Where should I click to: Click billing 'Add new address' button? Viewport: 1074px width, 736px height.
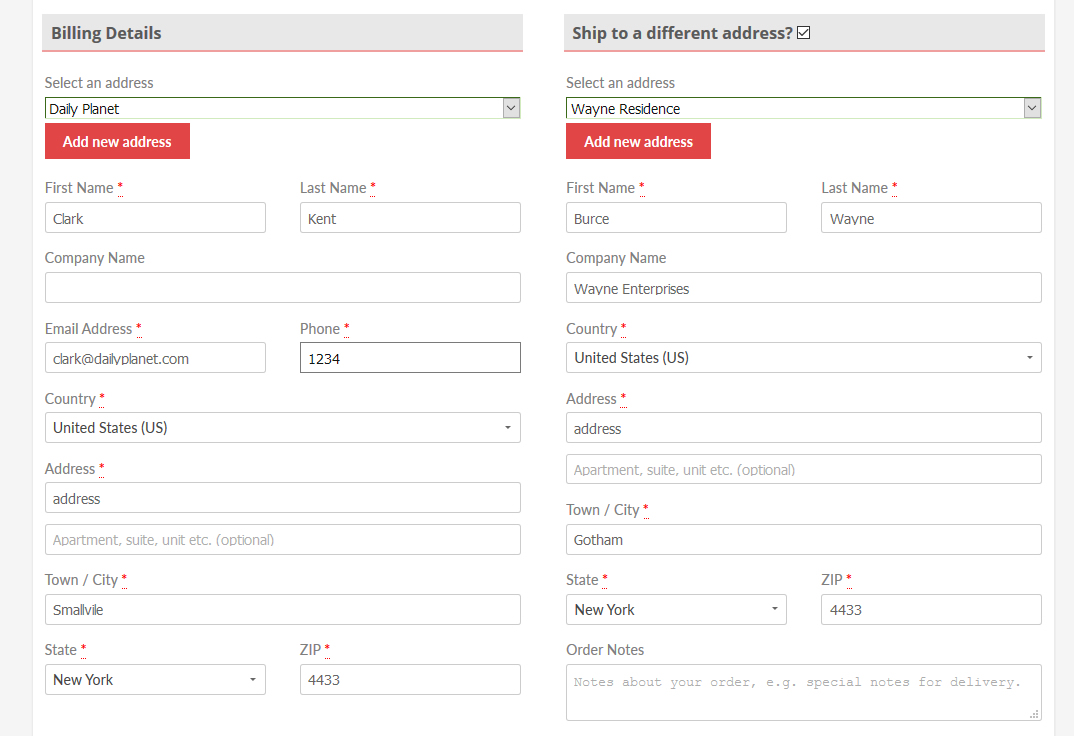[117, 141]
